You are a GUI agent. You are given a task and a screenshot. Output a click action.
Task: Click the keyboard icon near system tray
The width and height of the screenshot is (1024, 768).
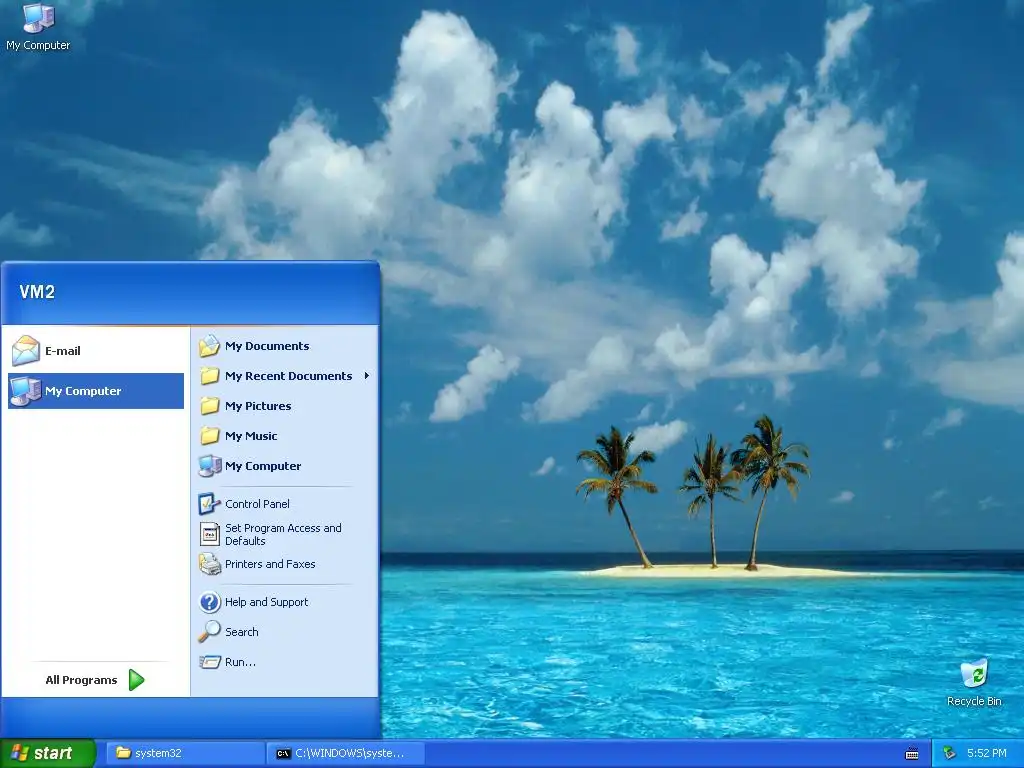point(912,754)
